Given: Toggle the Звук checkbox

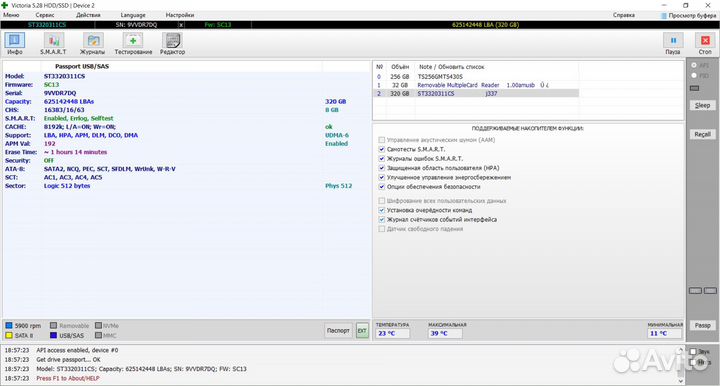Looking at the screenshot, I should coord(693,352).
